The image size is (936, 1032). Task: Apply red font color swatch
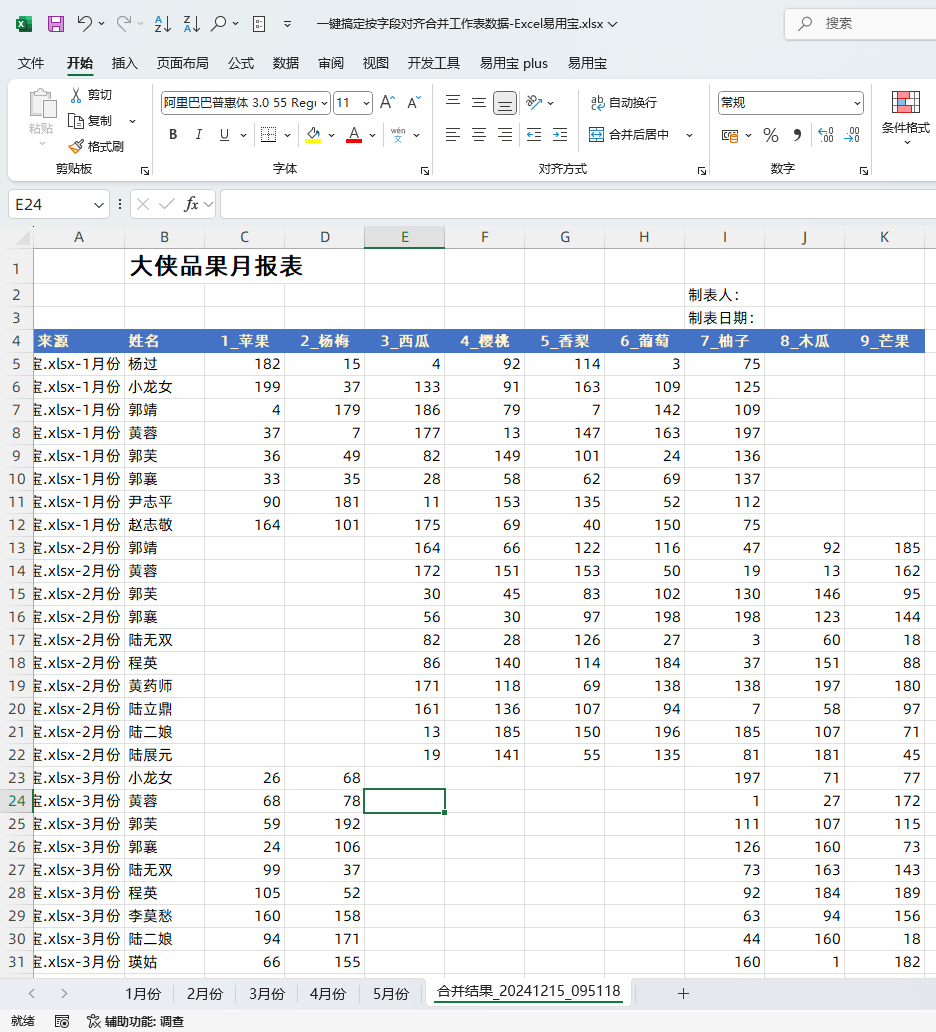pyautogui.click(x=354, y=135)
